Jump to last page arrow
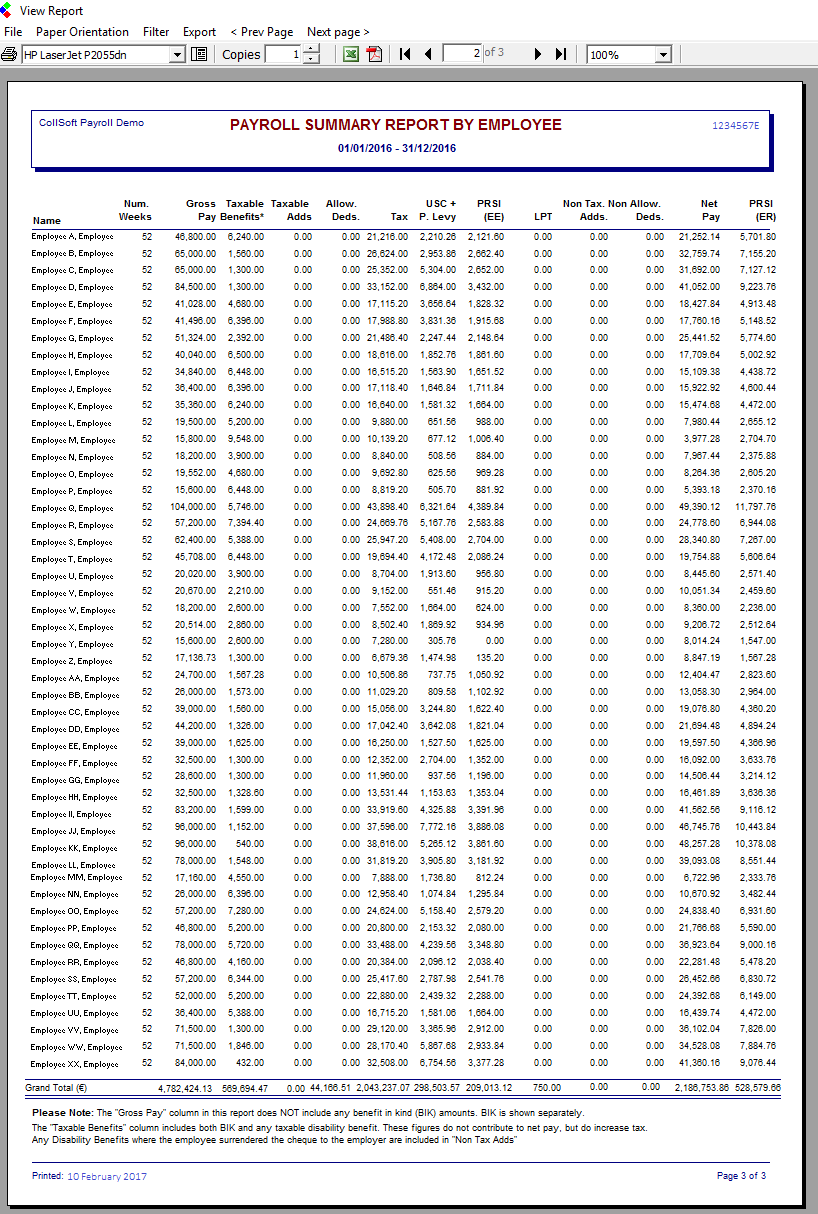The image size is (818, 1214). [561, 55]
